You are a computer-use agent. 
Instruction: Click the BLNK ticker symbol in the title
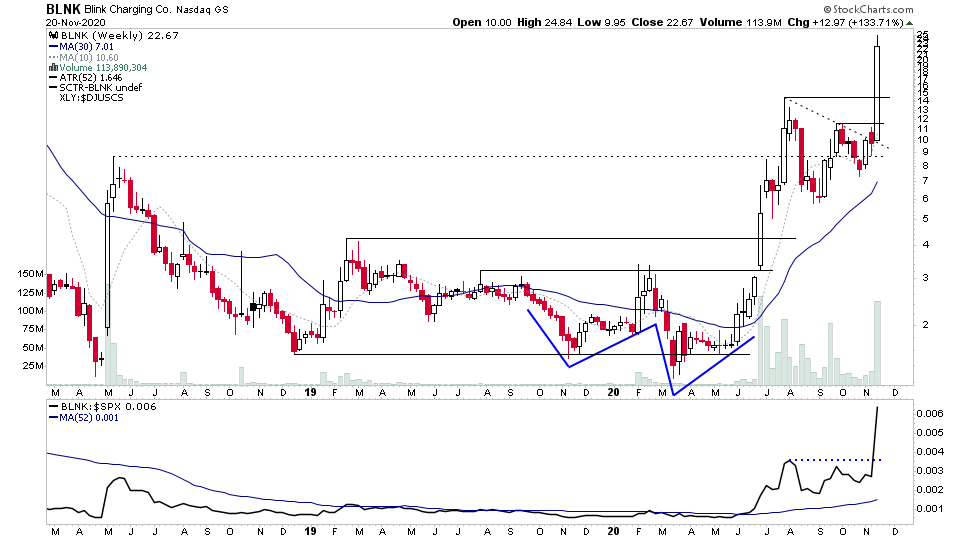pyautogui.click(x=63, y=9)
